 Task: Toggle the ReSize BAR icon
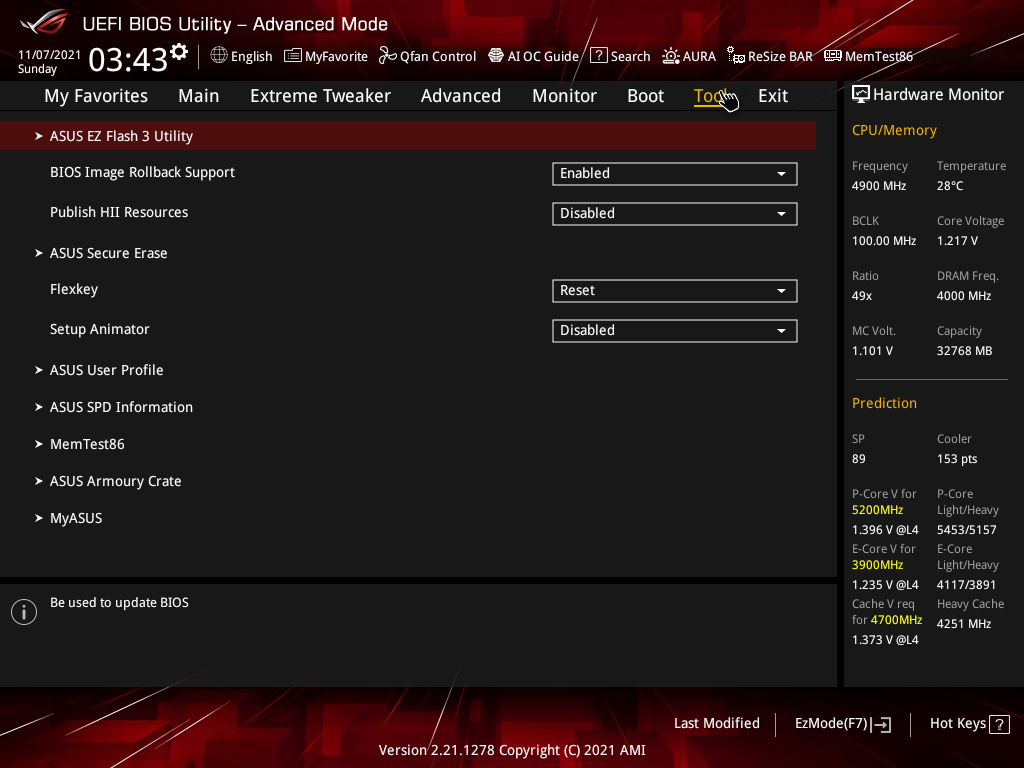click(736, 56)
